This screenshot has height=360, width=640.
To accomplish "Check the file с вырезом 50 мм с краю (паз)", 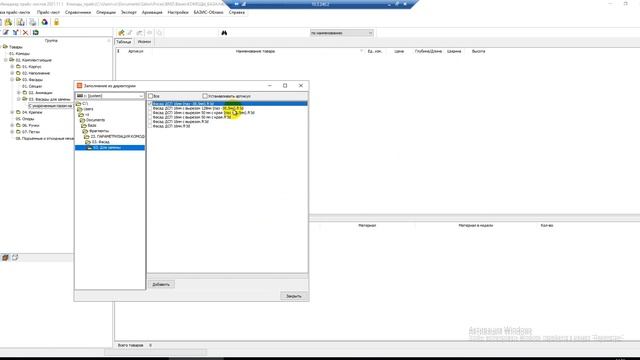I will pos(150,113).
